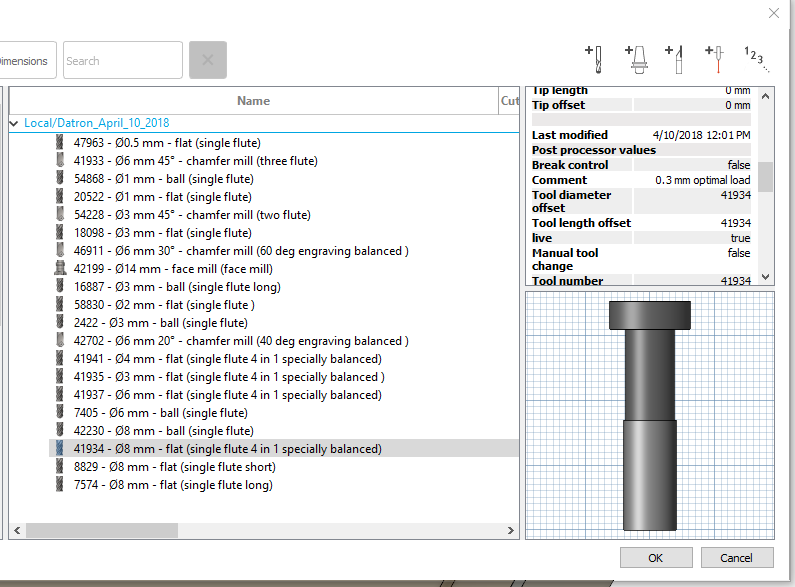
Task: Select 7574 - Ø8 mm flat long
Action: [173, 485]
